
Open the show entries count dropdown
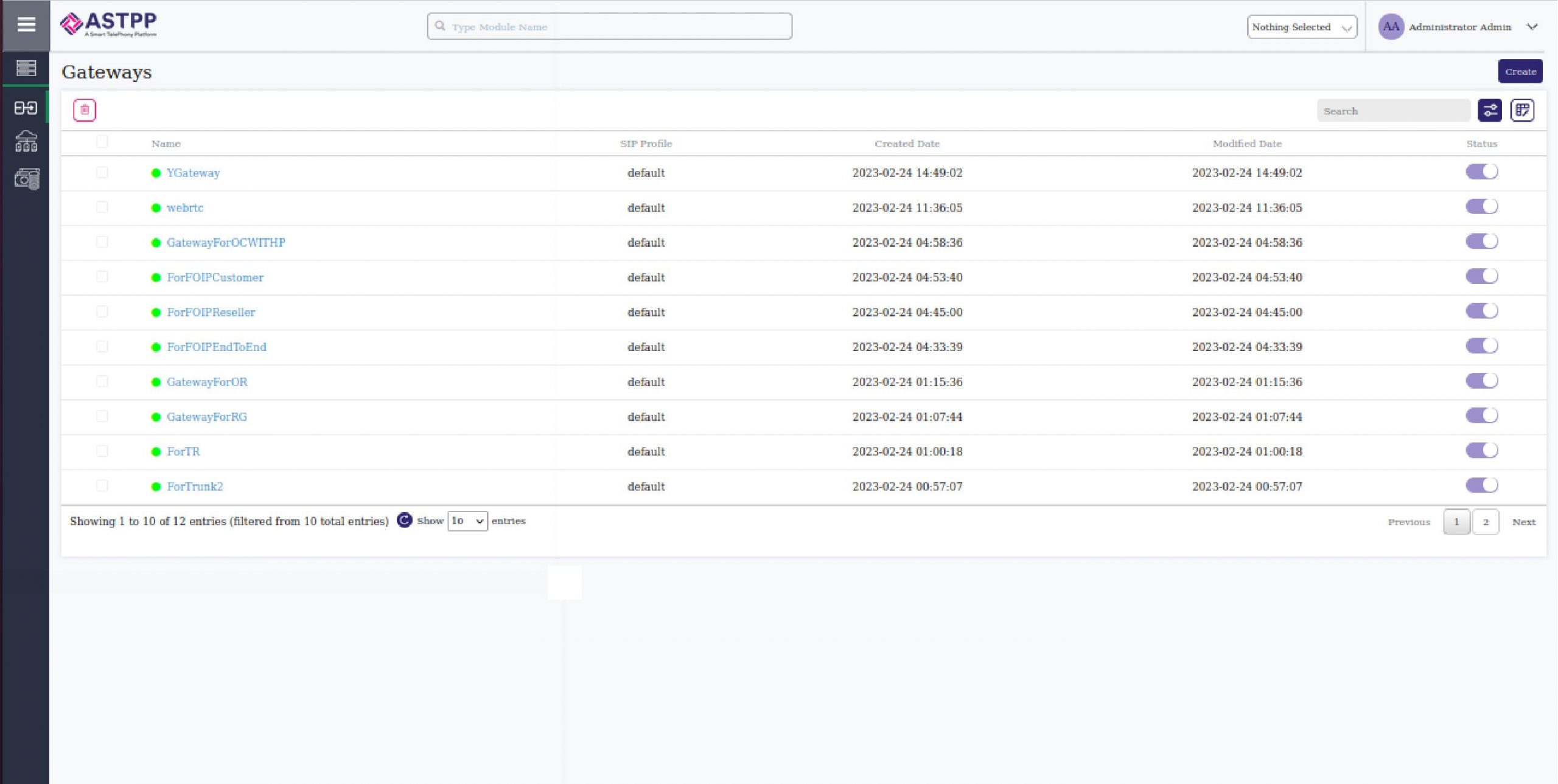[467, 521]
